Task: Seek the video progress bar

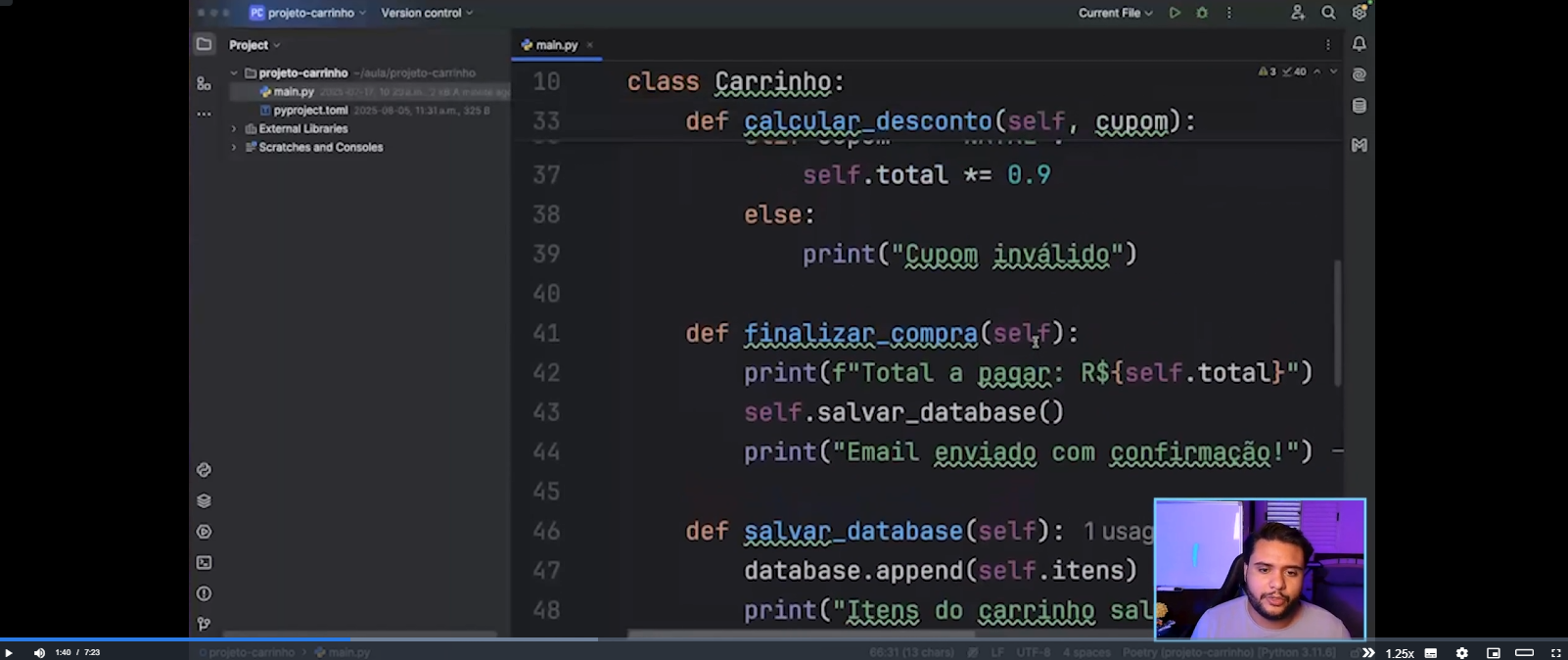Action: click(784, 639)
